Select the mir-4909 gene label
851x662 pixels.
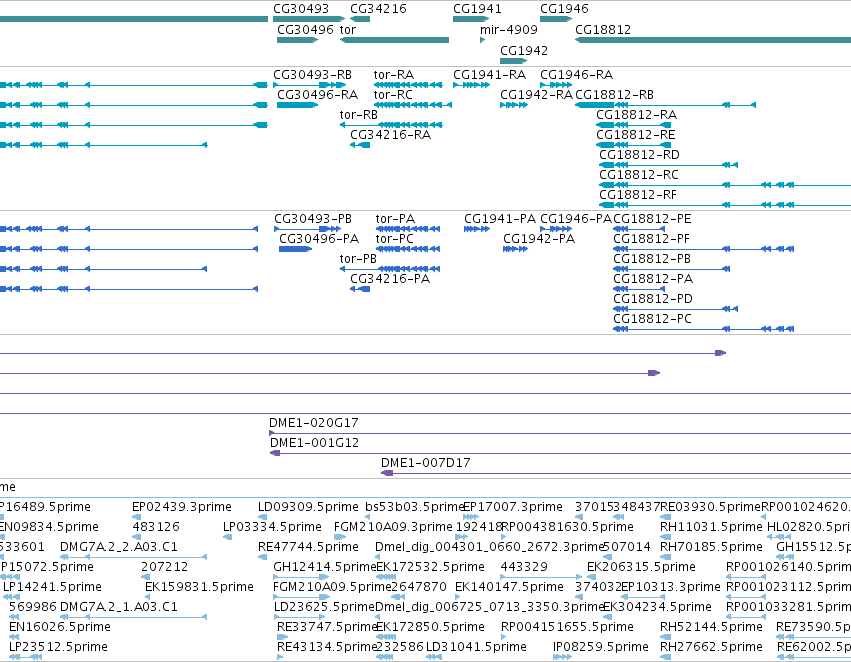[509, 30]
